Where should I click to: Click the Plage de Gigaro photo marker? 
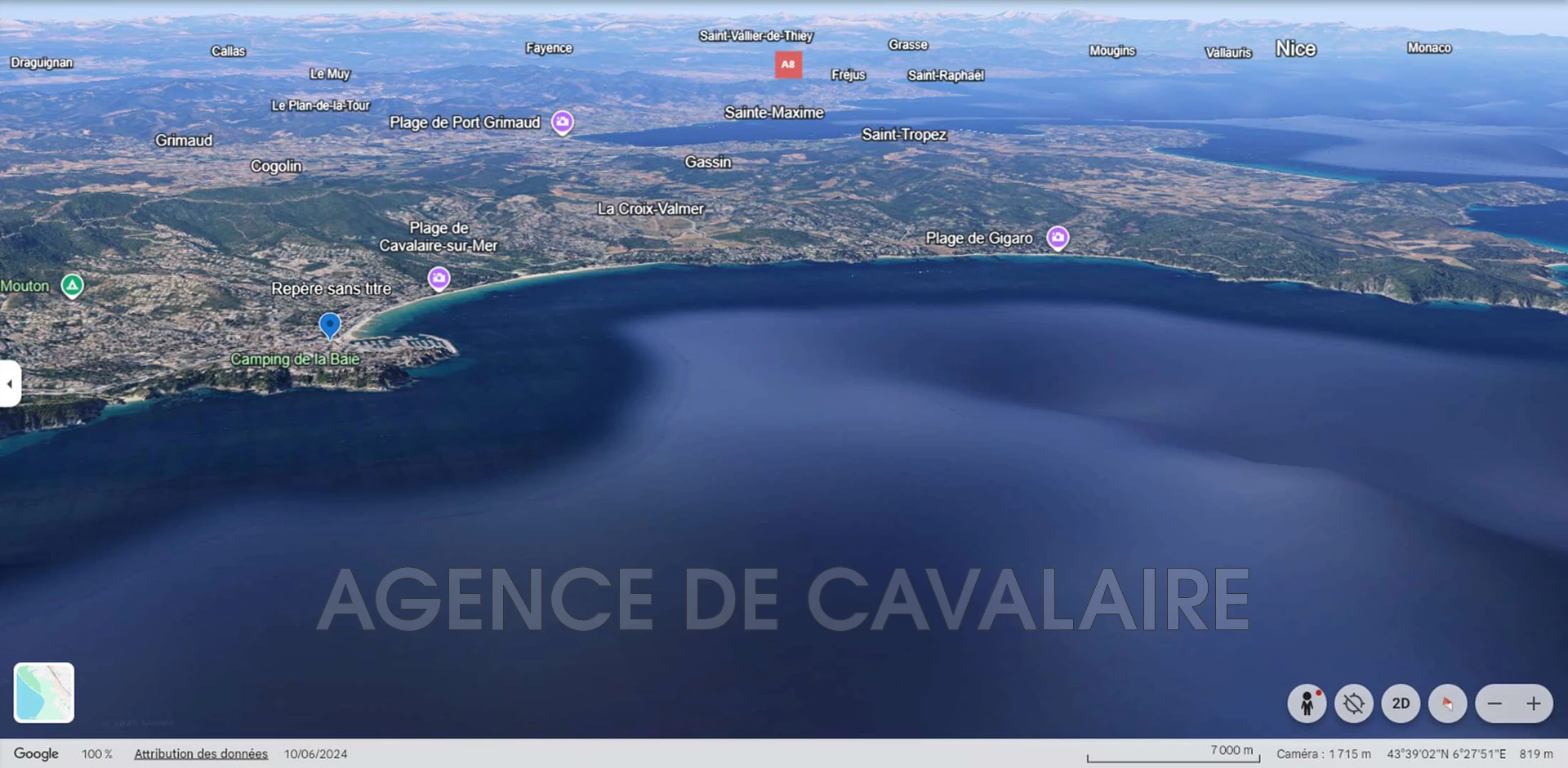coord(1058,238)
